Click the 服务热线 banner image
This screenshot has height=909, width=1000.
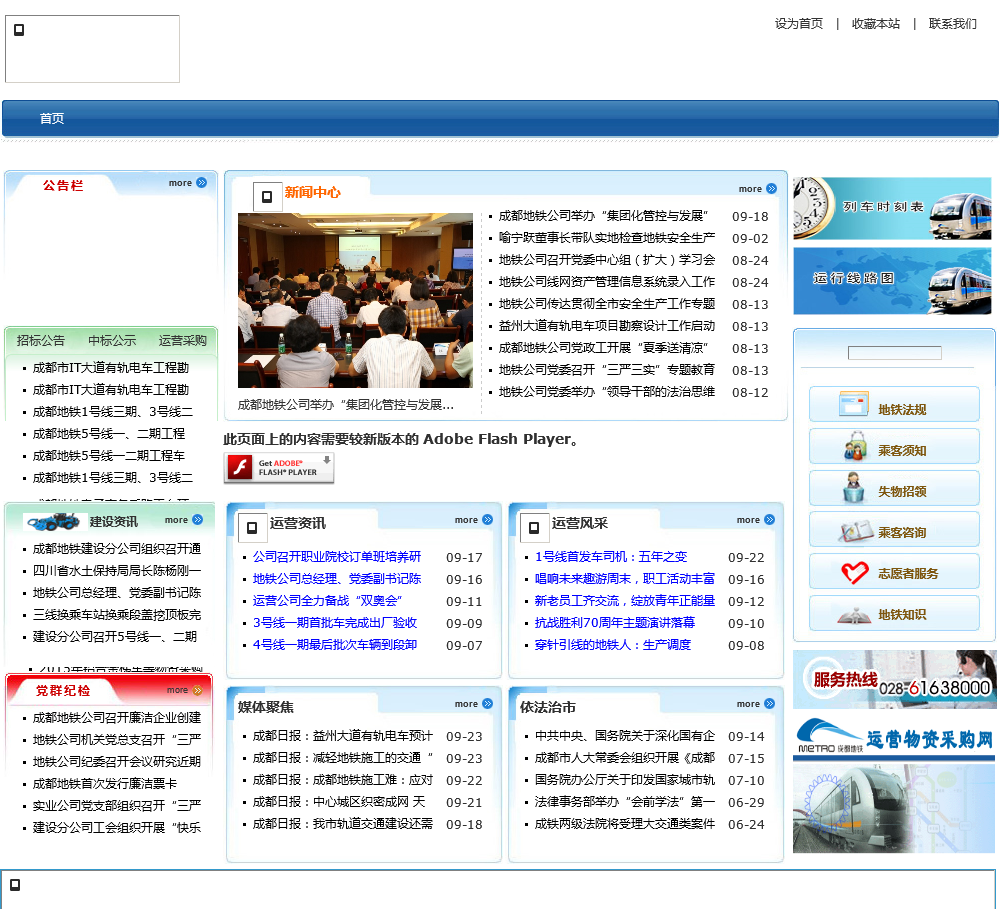pyautogui.click(x=894, y=679)
